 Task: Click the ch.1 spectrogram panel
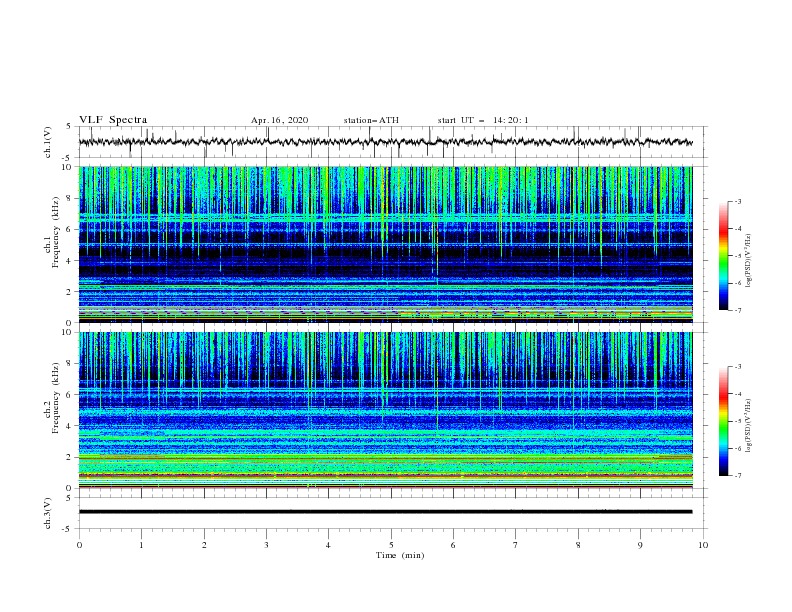pos(385,244)
